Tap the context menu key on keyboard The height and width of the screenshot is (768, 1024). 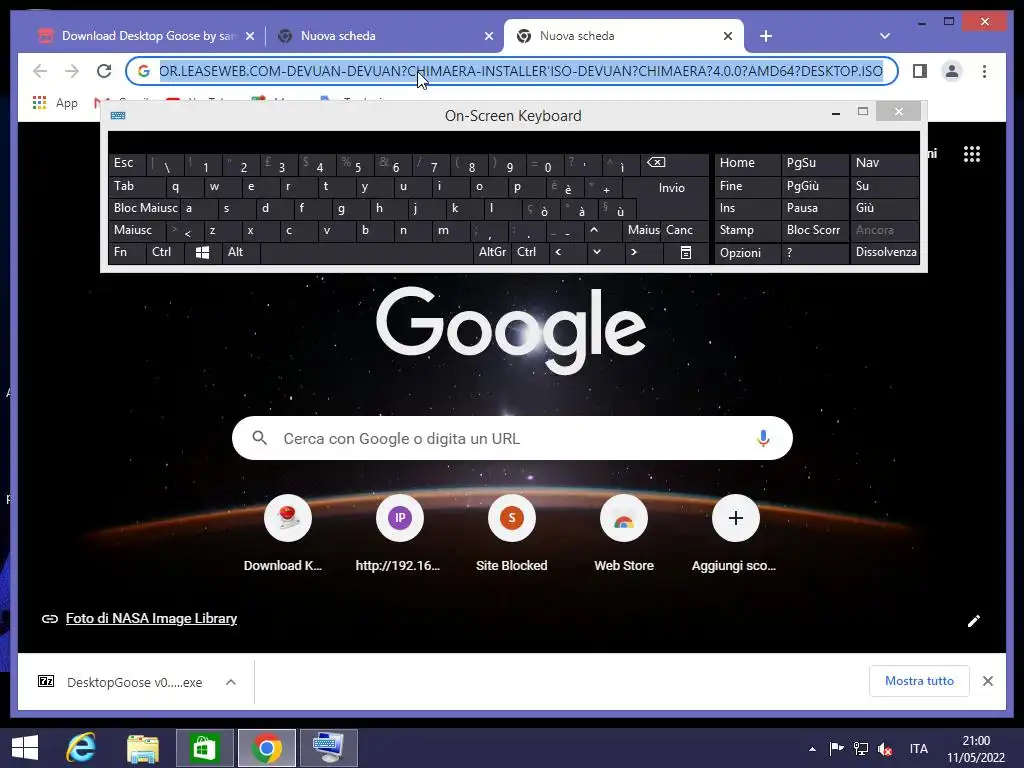tap(686, 252)
